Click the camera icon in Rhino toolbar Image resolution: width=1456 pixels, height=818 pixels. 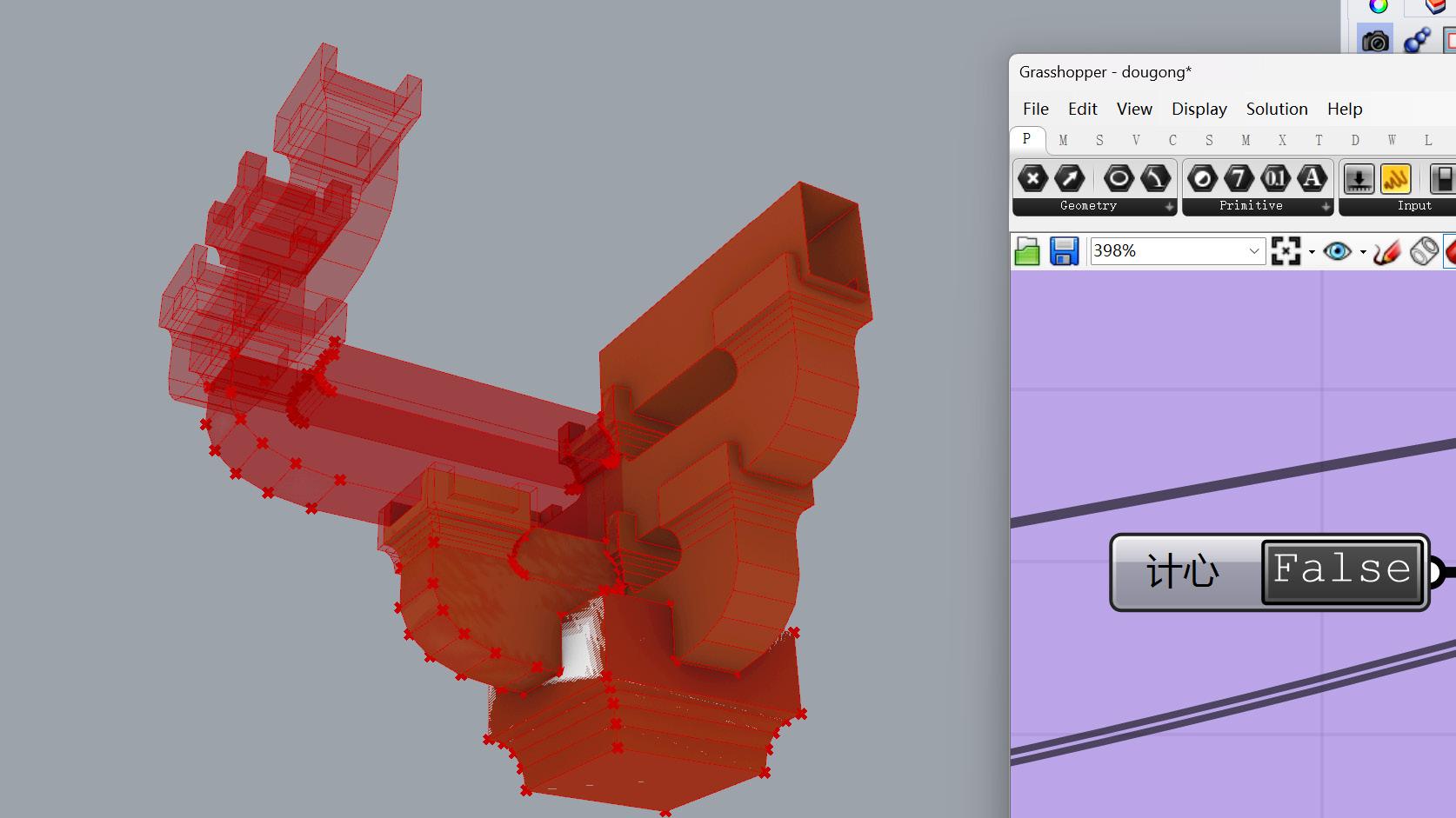(1375, 40)
